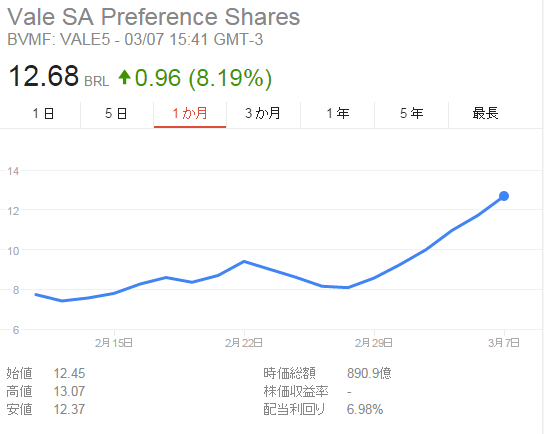Switch chart to the 1年 range
Image resolution: width=544 pixels, height=434 pixels.
(338, 114)
